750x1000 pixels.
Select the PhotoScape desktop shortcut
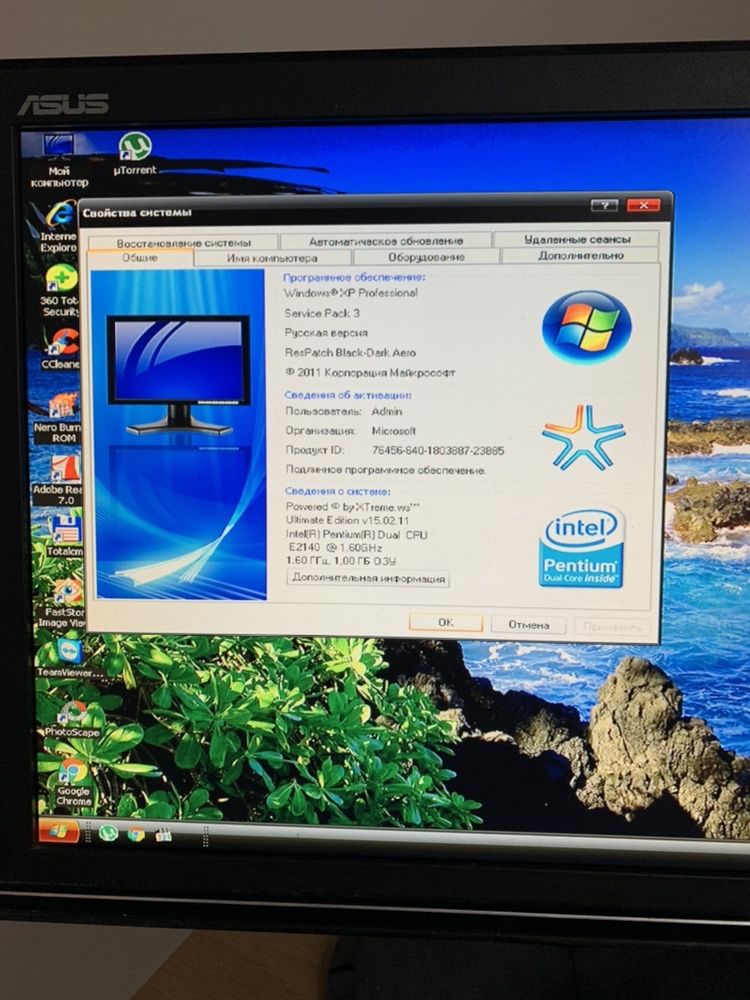click(x=72, y=718)
